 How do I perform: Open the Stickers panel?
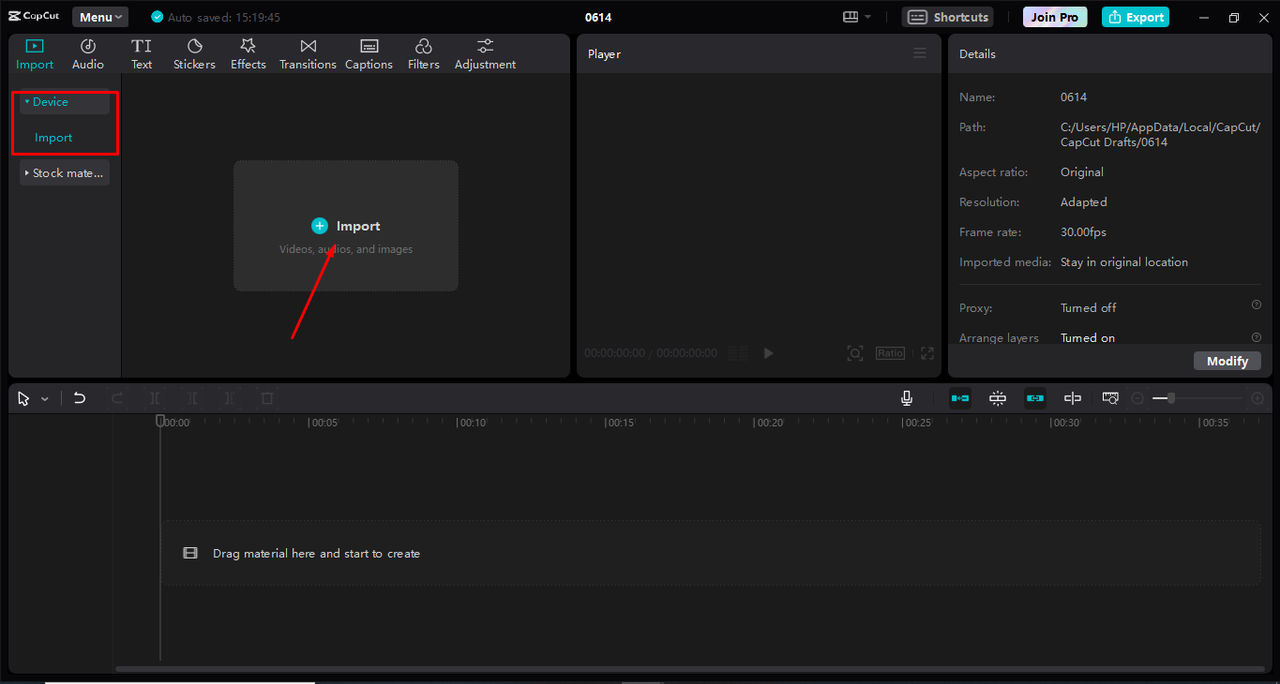(x=194, y=54)
